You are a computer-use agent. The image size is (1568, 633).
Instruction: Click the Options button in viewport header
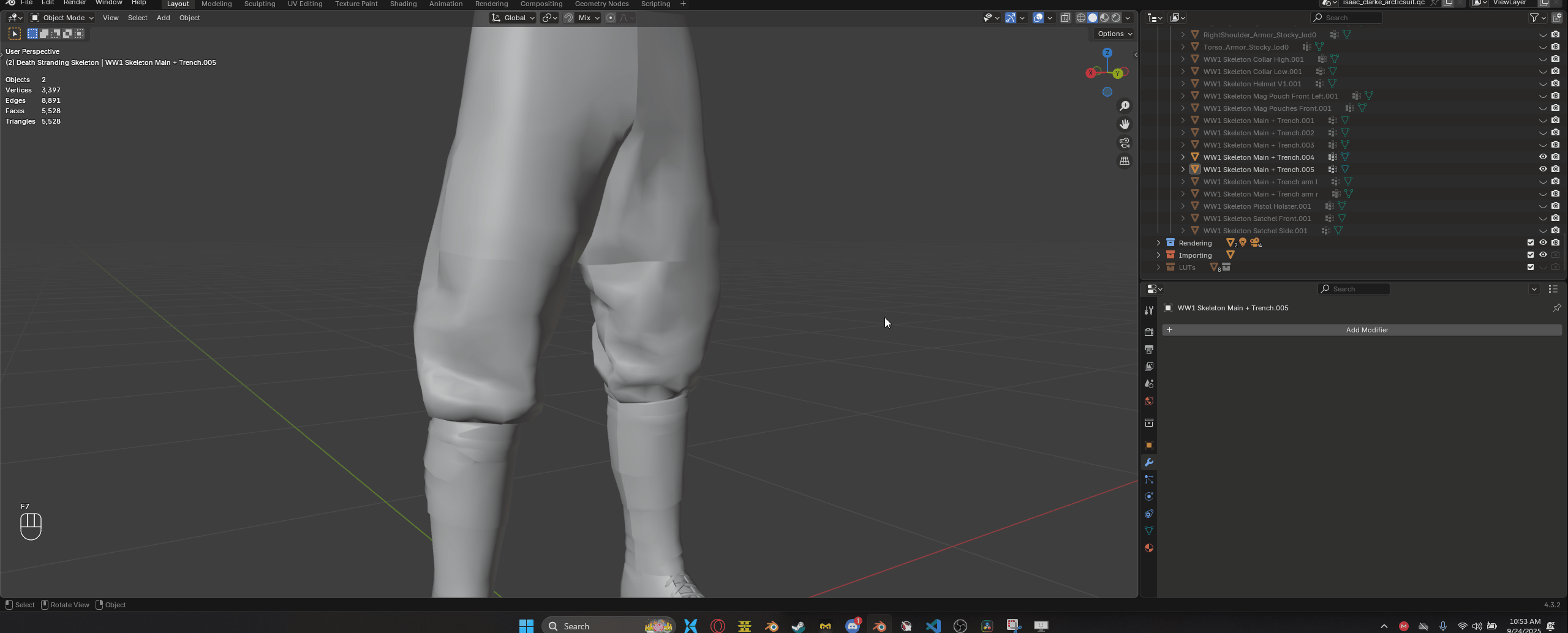(1114, 34)
